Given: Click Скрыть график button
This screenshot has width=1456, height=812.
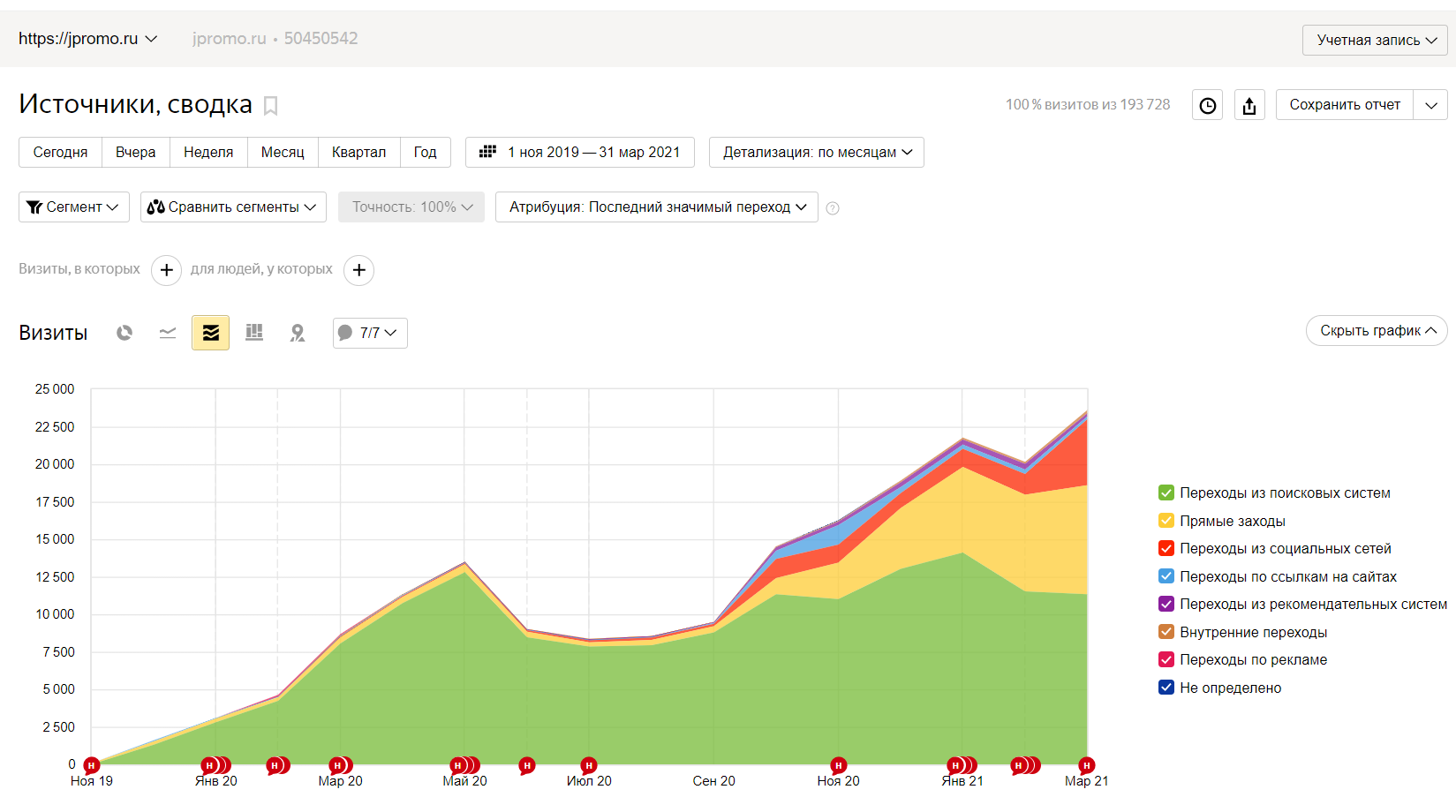Looking at the screenshot, I should 1377,330.
